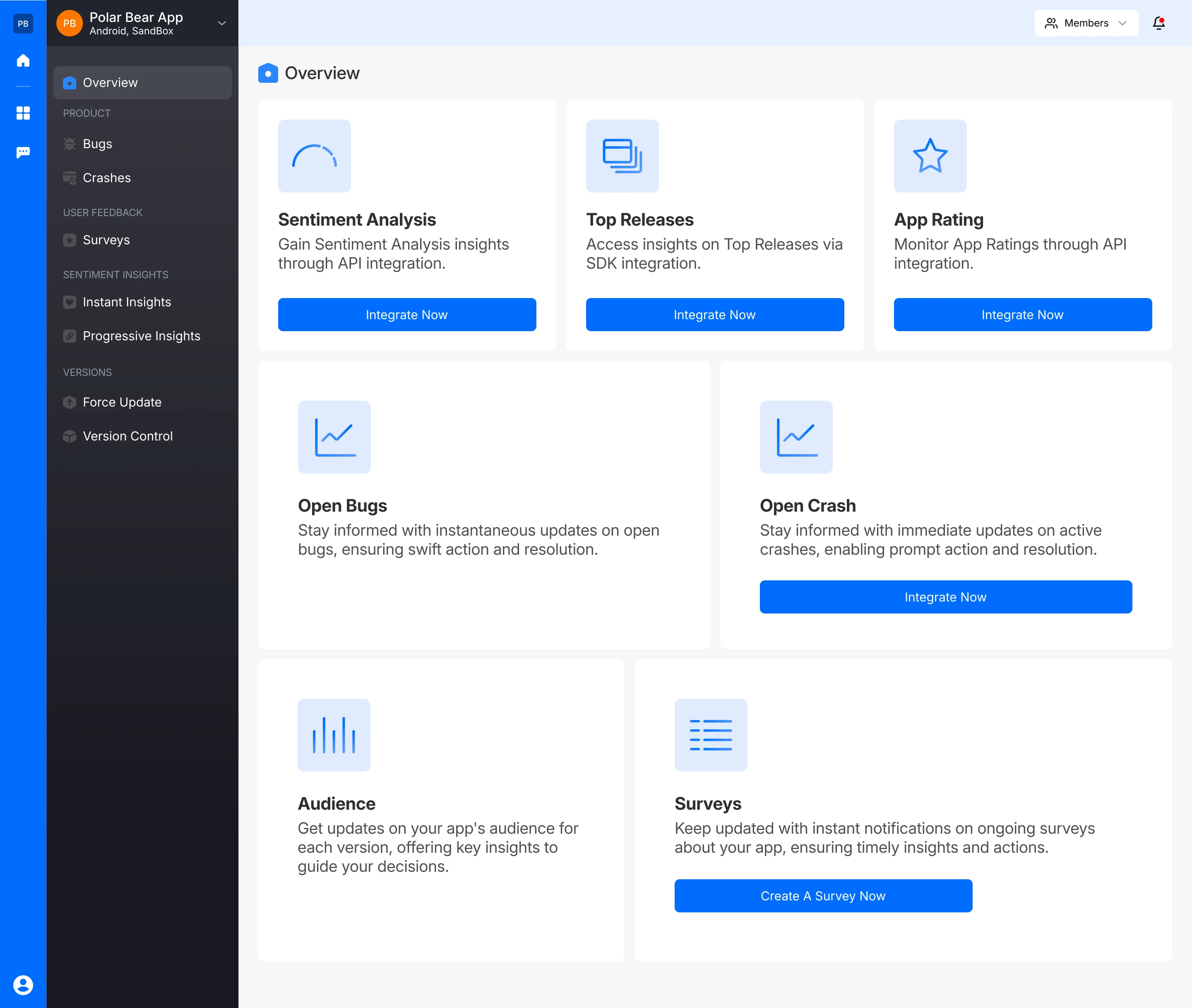This screenshot has height=1008, width=1192.
Task: Click Integrate Now under Open Crash
Action: tap(945, 597)
